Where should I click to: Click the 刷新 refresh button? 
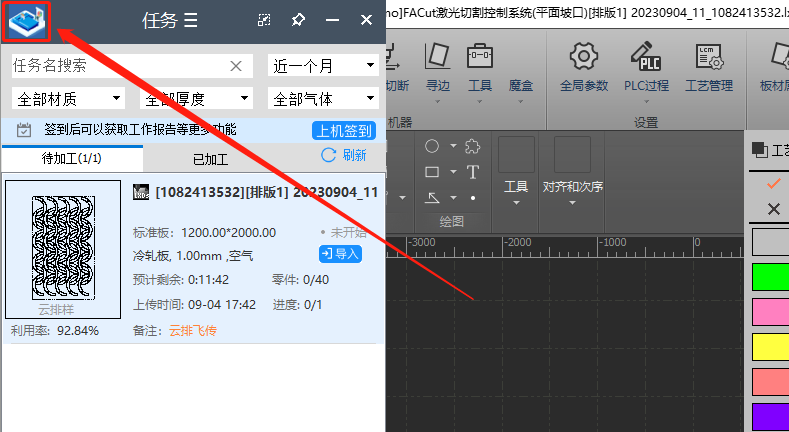click(344, 155)
